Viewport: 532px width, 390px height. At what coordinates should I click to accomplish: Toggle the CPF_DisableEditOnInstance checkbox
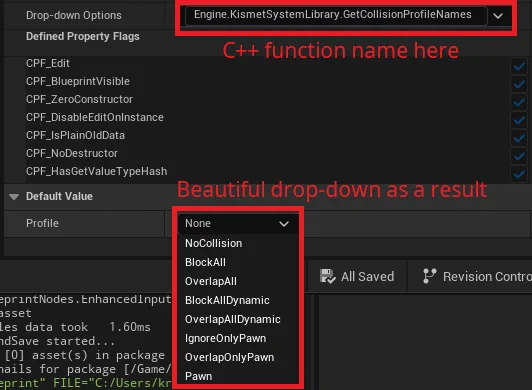(x=519, y=120)
